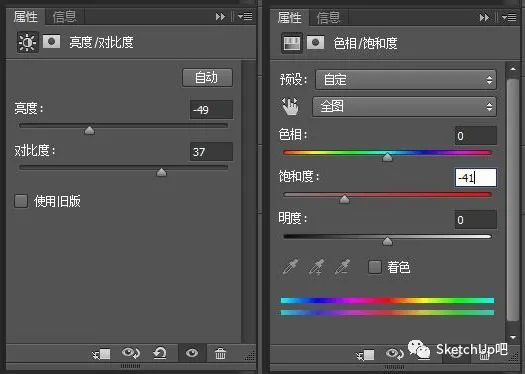Open the Hue/Saturation panel flyout menu
Screen dimensions: 525x374
(509, 17)
